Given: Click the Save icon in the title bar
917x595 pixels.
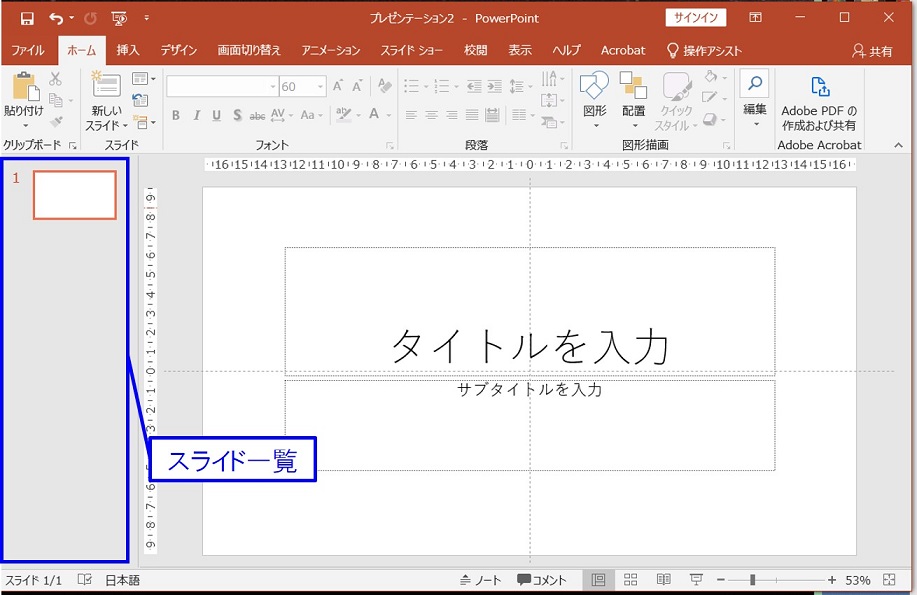Looking at the screenshot, I should click(x=27, y=18).
